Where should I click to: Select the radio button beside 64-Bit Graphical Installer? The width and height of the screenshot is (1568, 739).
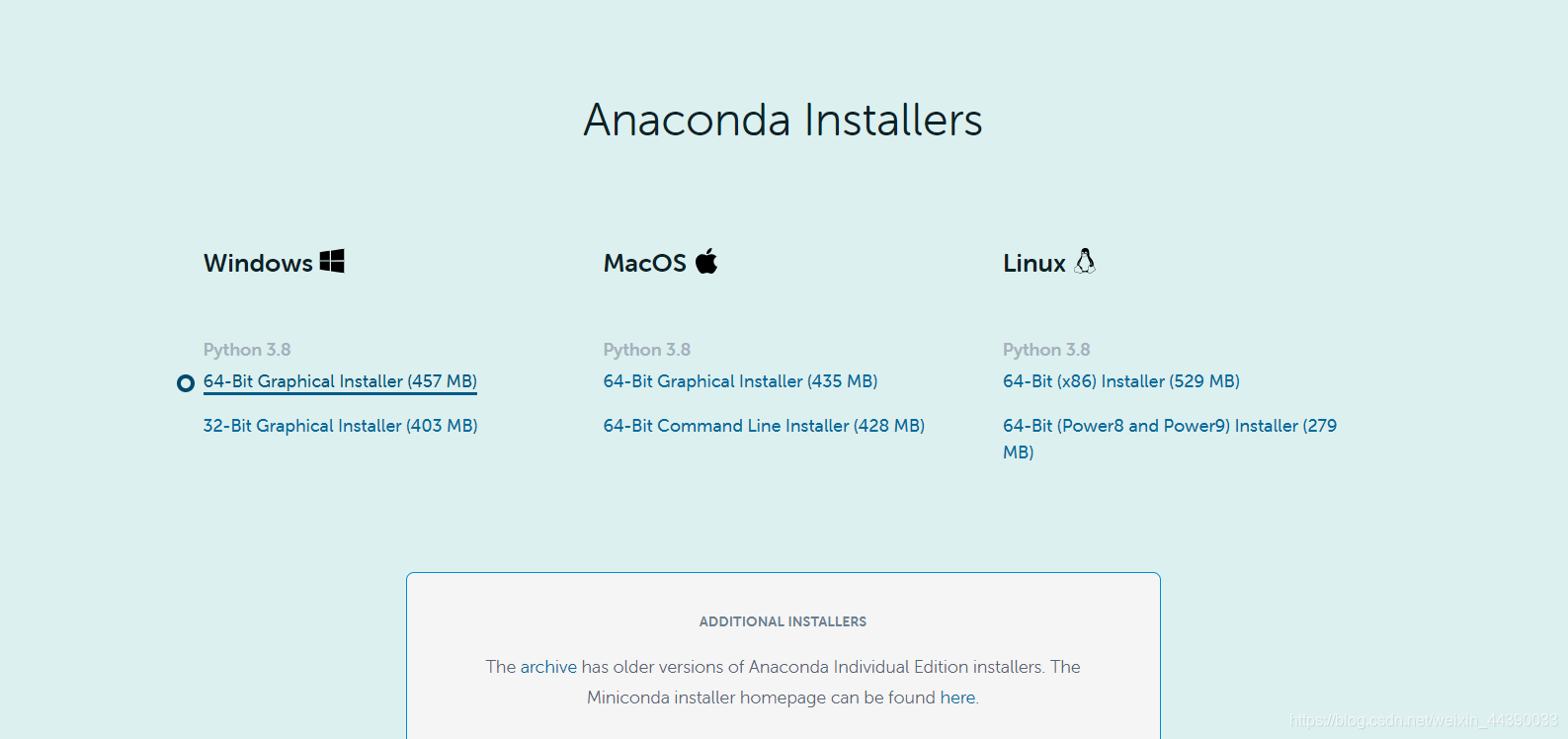(185, 382)
